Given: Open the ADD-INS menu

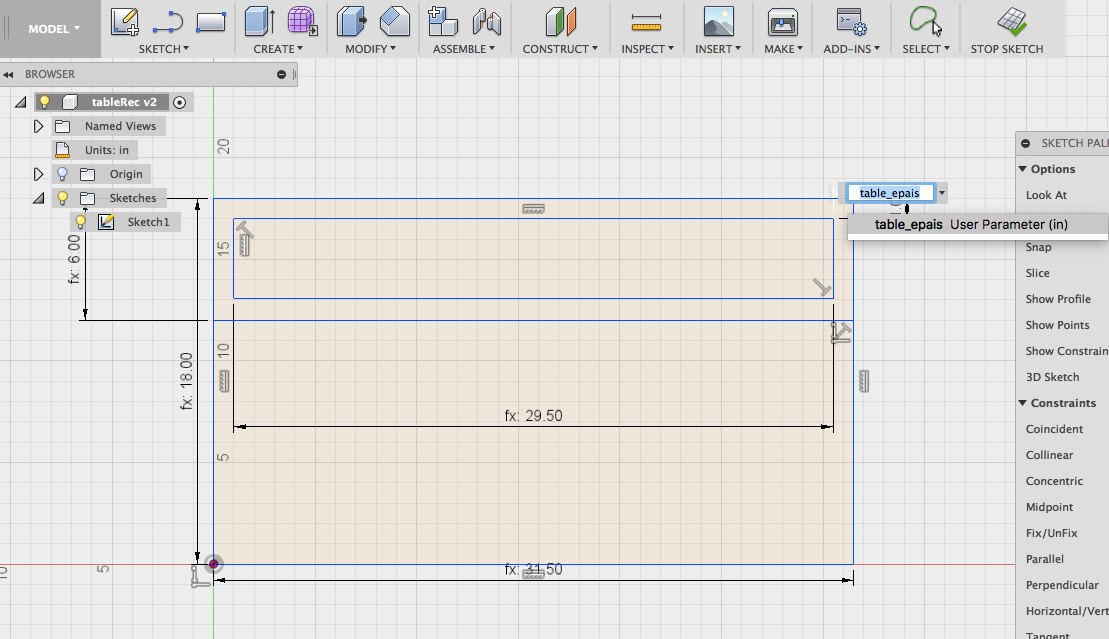Looking at the screenshot, I should pyautogui.click(x=852, y=49).
